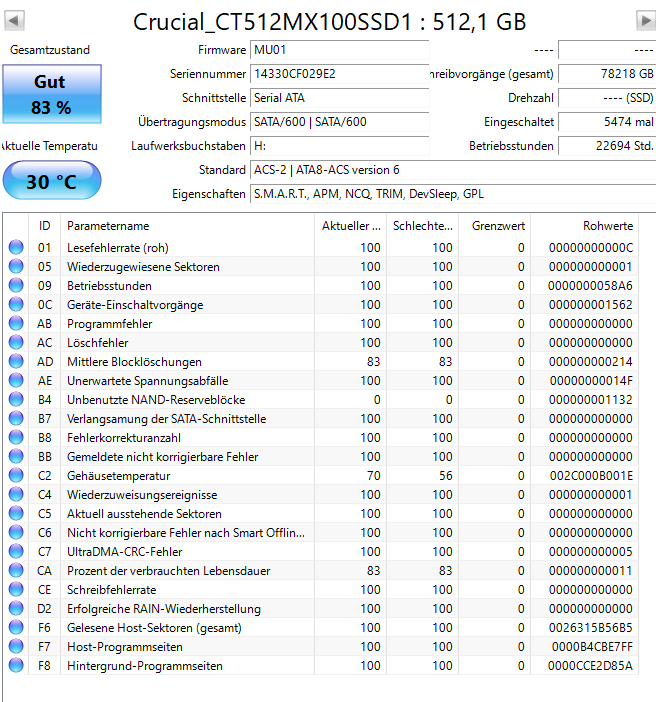Image resolution: width=656 pixels, height=702 pixels.
Task: Click power-on count 5474 mal
Action: tap(607, 122)
